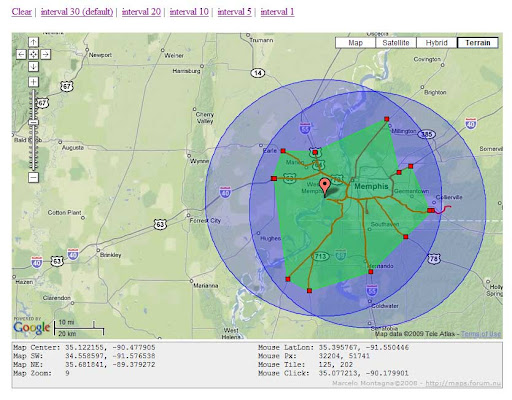Image resolution: width=512 pixels, height=400 pixels.
Task: Pan the map left with arrow control
Action: [x=21, y=54]
